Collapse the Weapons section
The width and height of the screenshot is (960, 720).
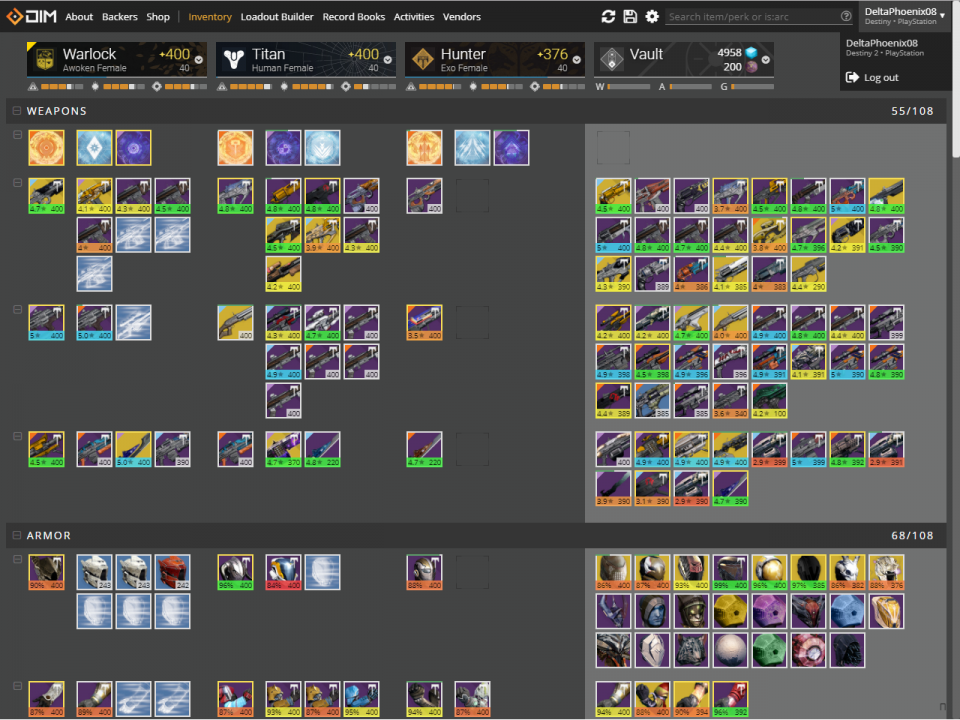18,111
